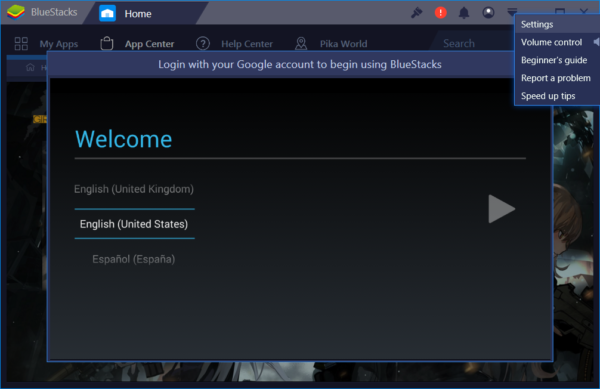Open the account profile icon
The image size is (600, 389).
(x=488, y=13)
